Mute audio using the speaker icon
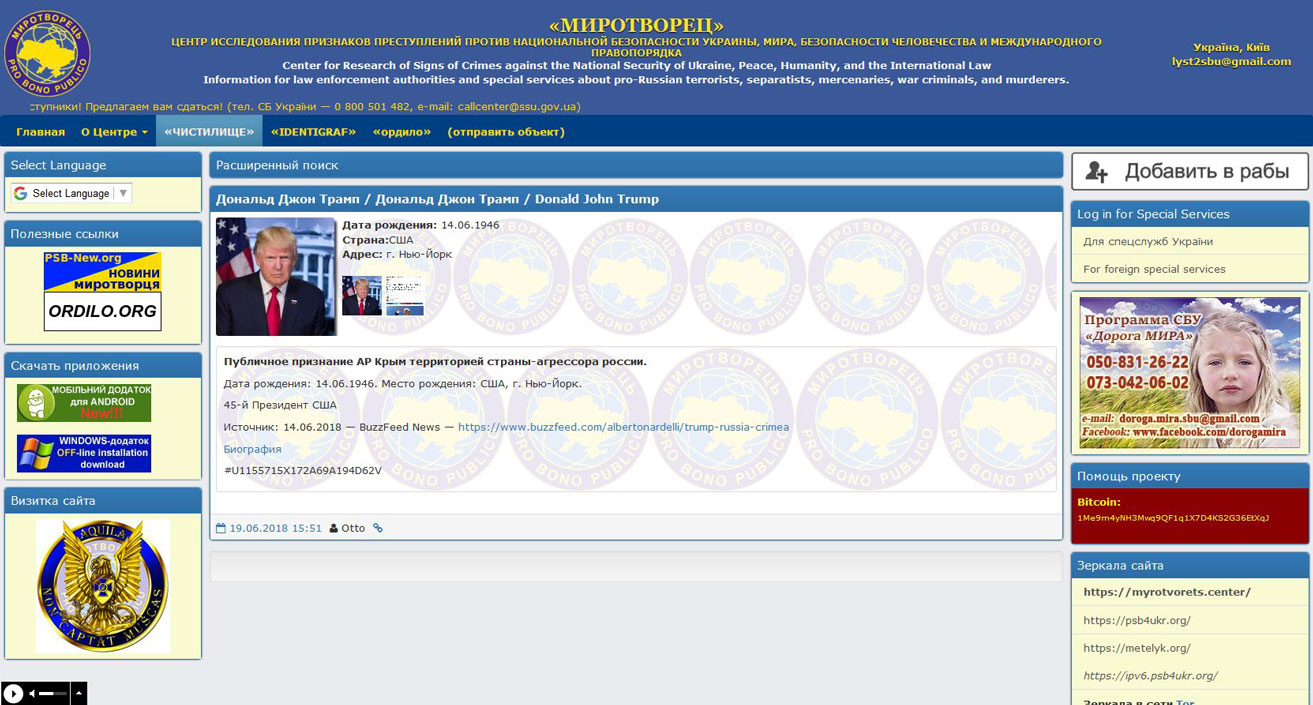This screenshot has width=1313, height=705. coord(32,693)
